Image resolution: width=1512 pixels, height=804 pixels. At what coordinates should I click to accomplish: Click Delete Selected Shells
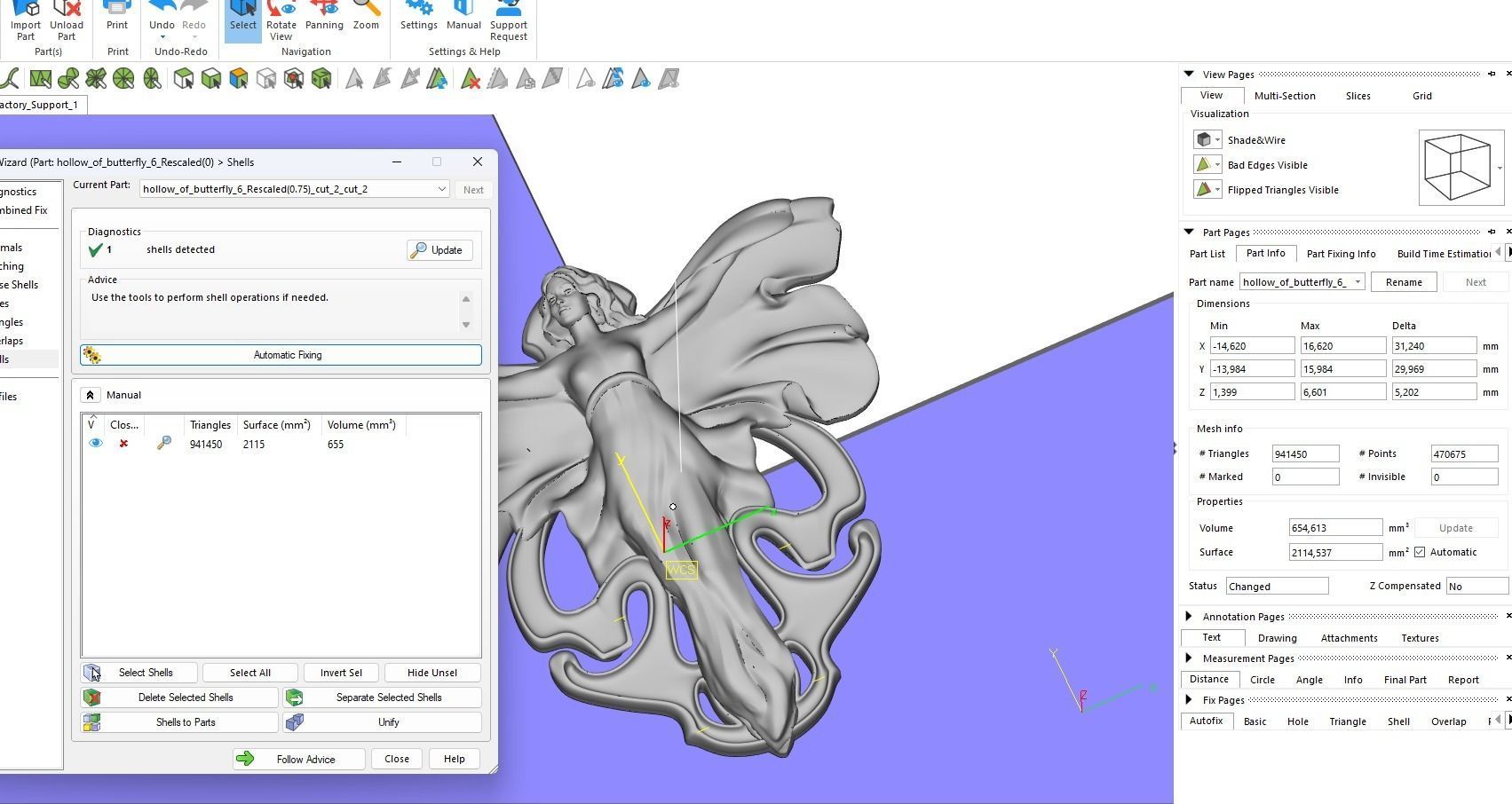pos(180,698)
